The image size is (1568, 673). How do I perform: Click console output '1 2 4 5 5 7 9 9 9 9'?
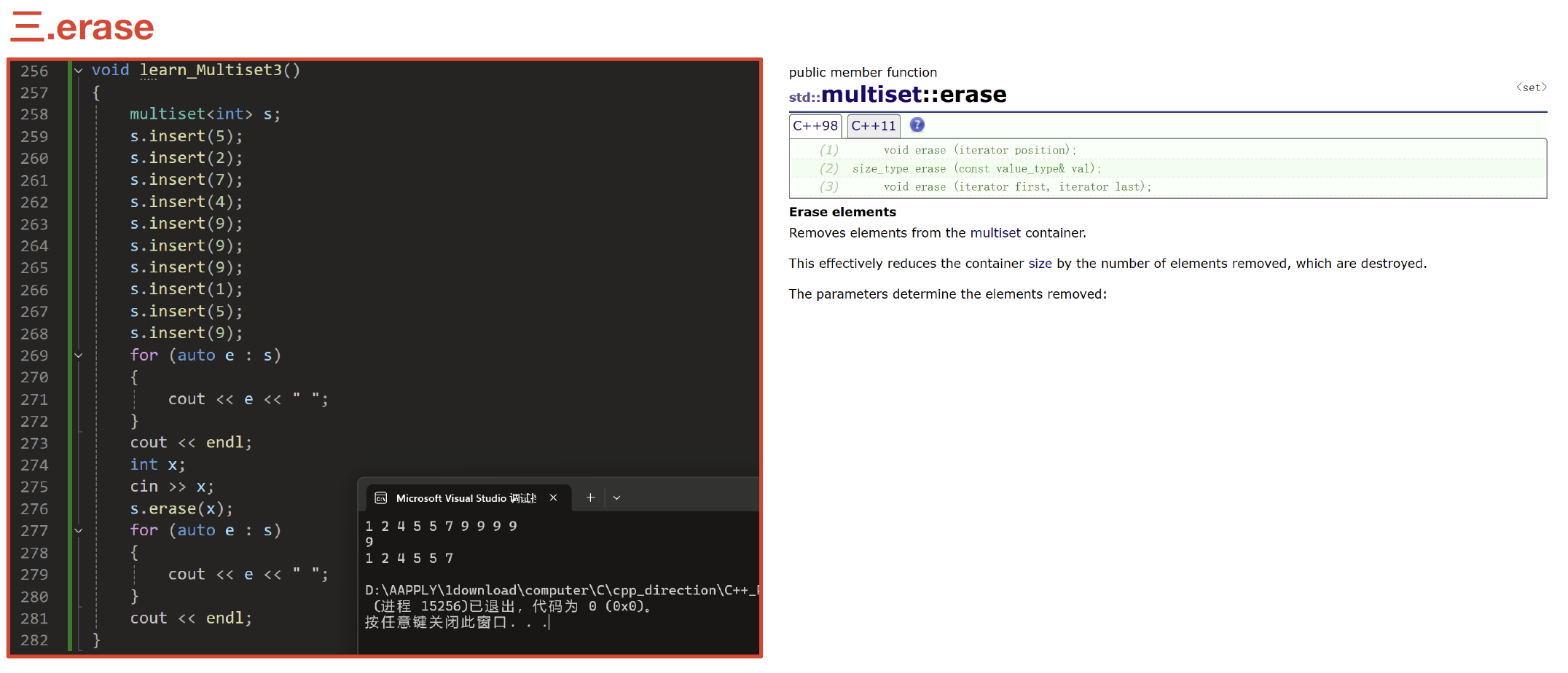(x=441, y=526)
